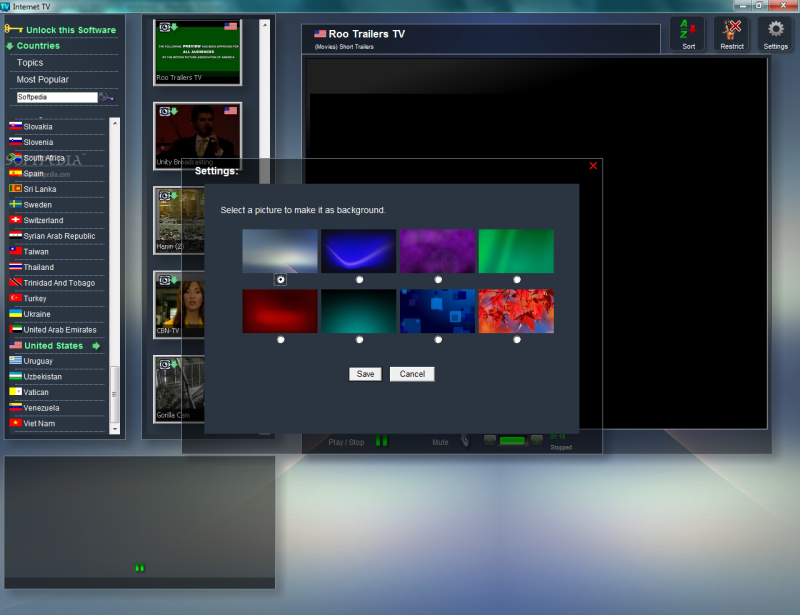800x615 pixels.
Task: Click channel list scroll-up arrow
Action: point(265,24)
